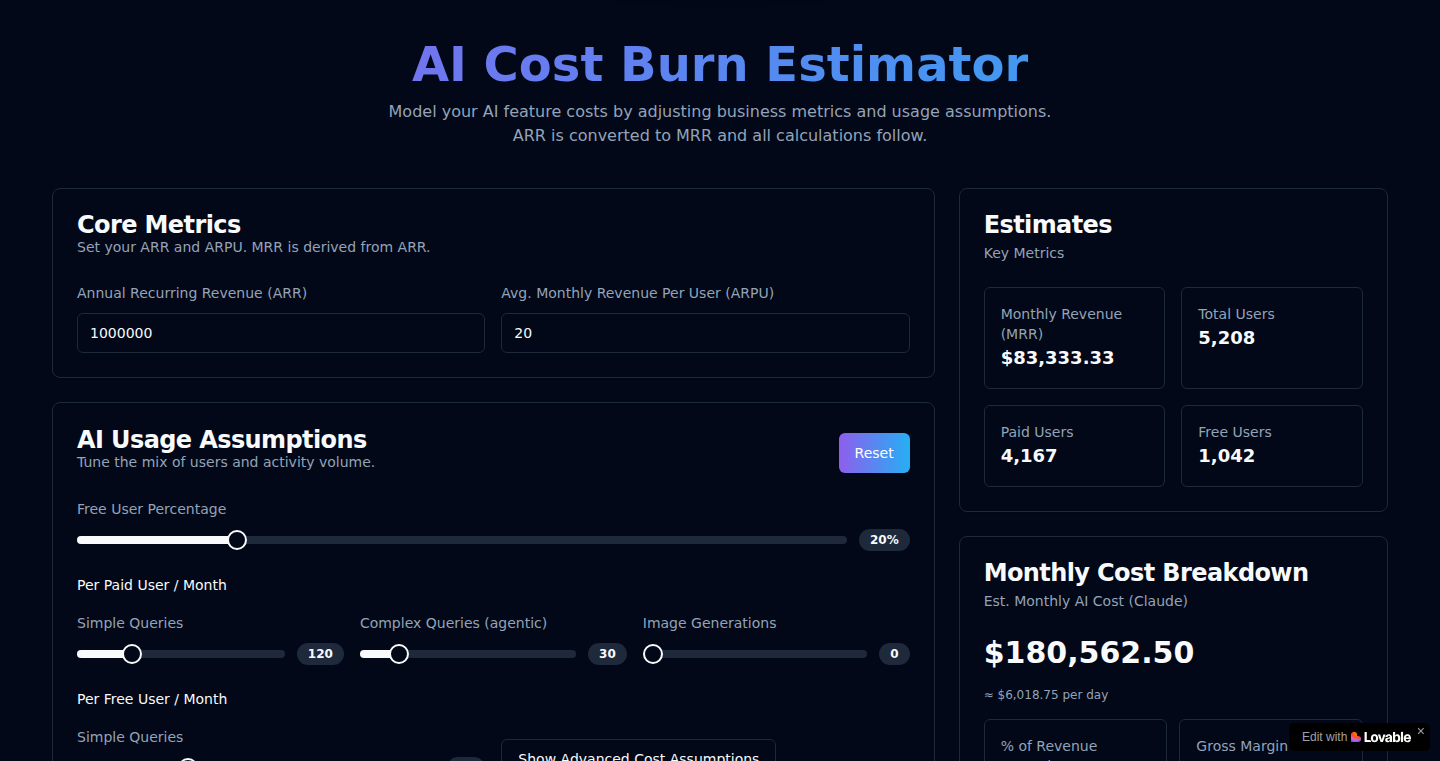
Task: Click the Free User Percentage slider handle
Action: pyautogui.click(x=237, y=540)
